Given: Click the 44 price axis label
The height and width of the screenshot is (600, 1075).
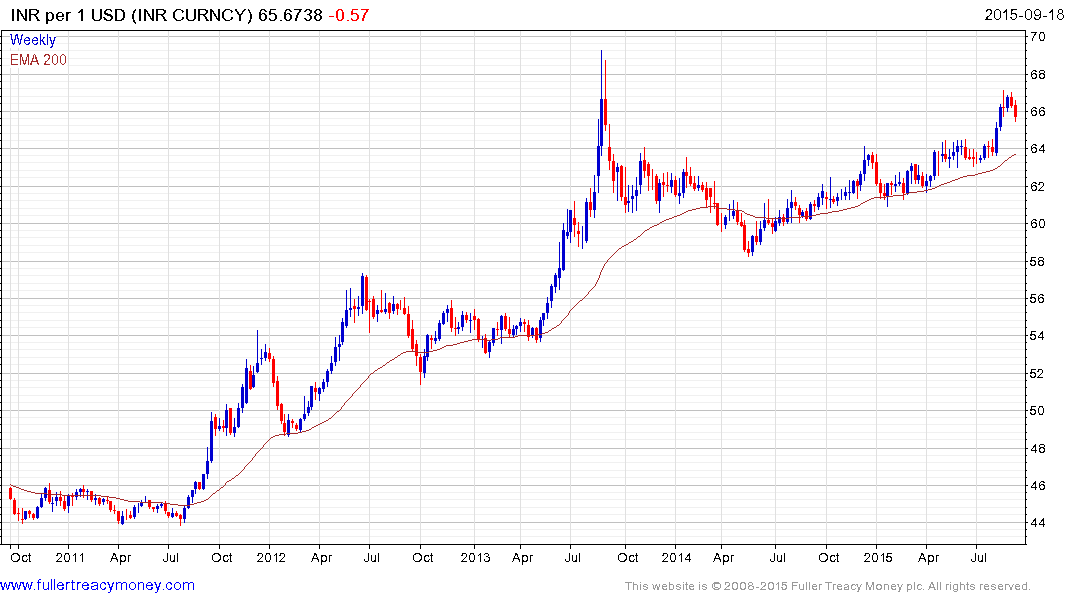Looking at the screenshot, I should [1038, 523].
